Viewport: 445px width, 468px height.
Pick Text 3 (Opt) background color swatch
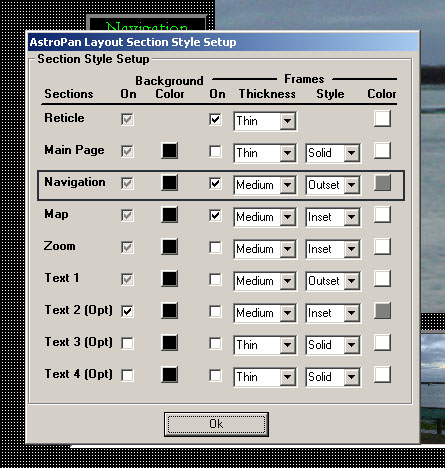(170, 343)
